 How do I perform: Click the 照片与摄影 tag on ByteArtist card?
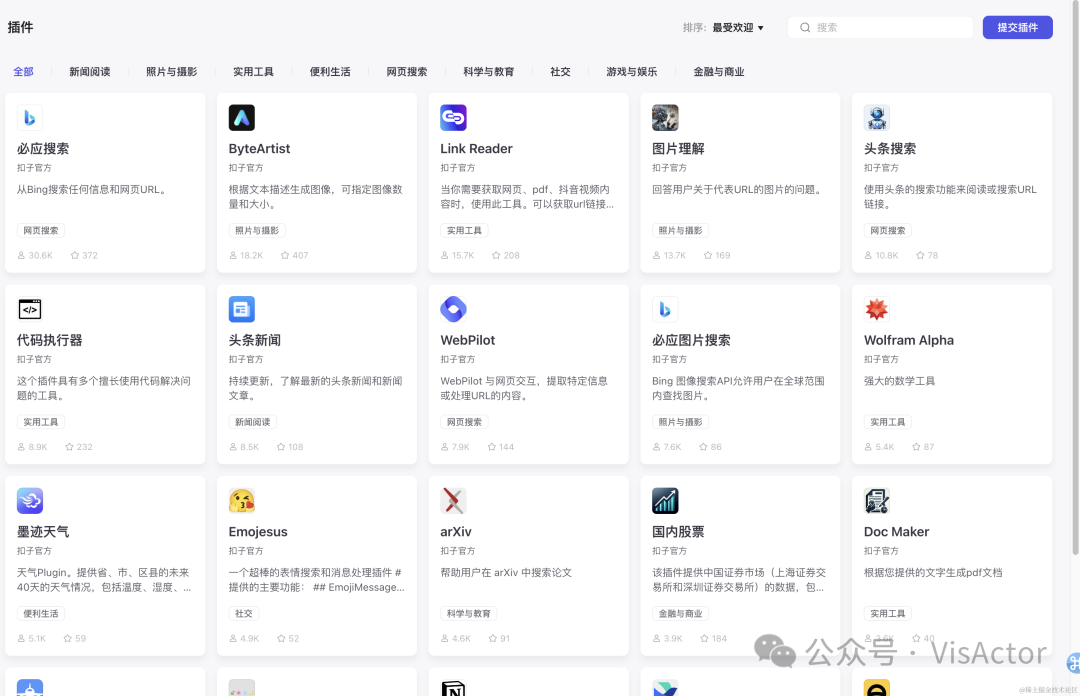pyautogui.click(x=257, y=230)
